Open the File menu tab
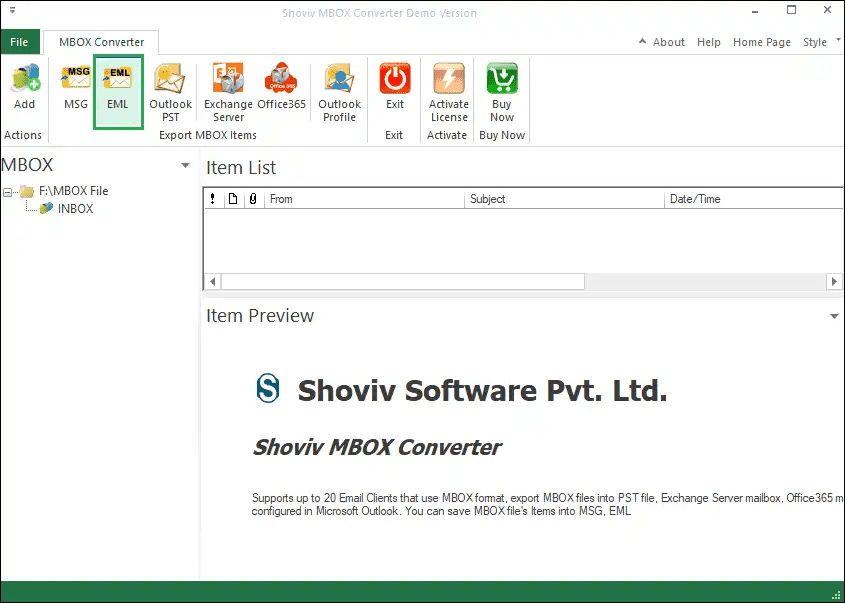This screenshot has width=845, height=603. [x=19, y=42]
